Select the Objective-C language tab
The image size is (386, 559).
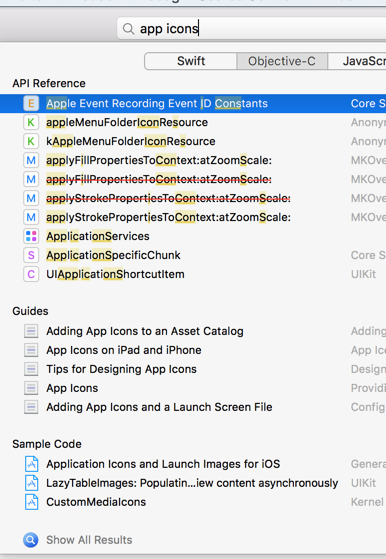pyautogui.click(x=282, y=61)
